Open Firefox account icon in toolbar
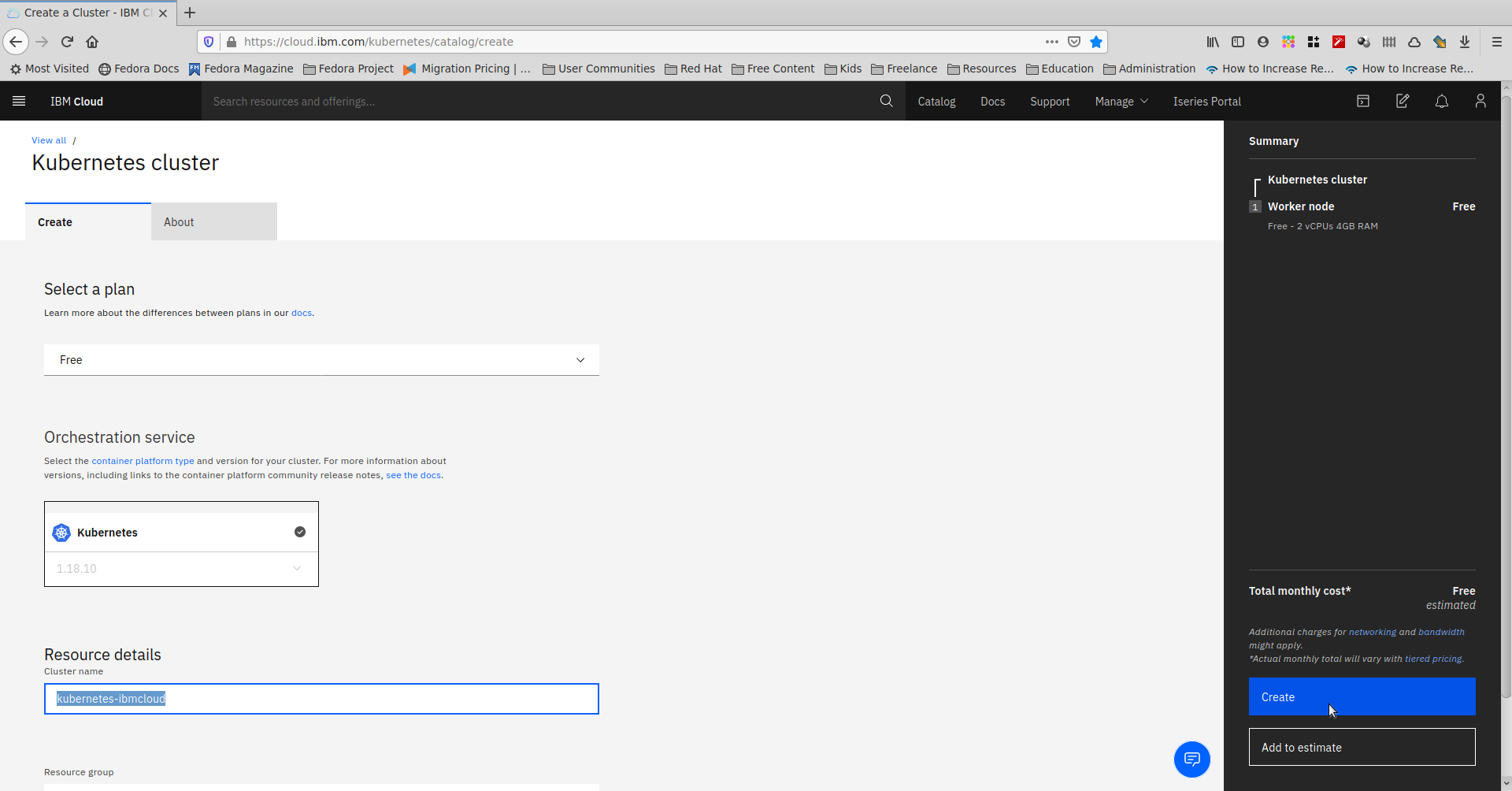 pos(1263,42)
